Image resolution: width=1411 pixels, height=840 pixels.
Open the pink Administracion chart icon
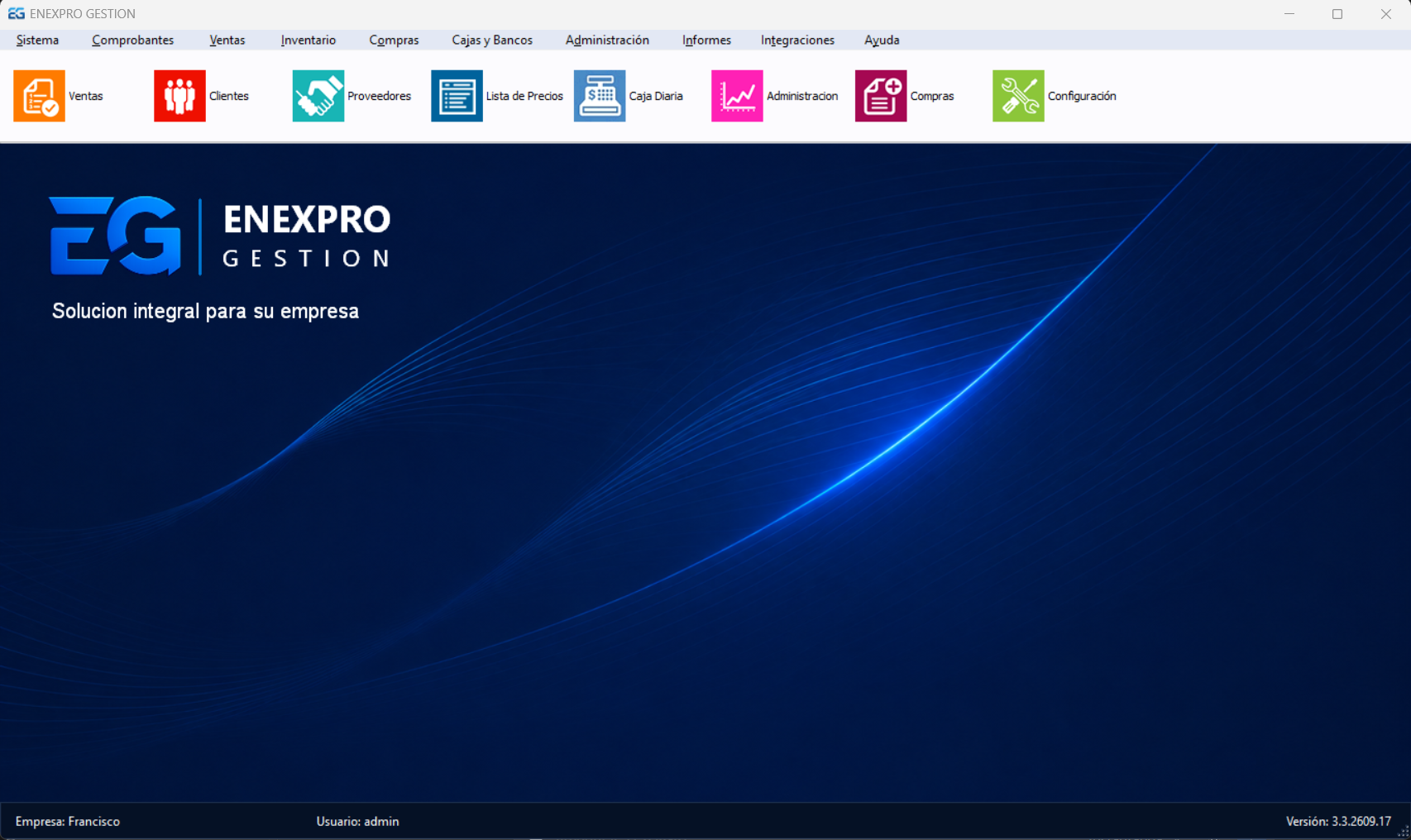click(x=737, y=96)
